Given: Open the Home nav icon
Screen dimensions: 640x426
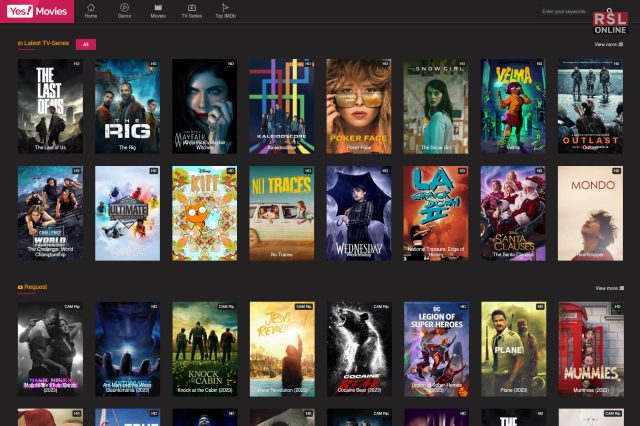Looking at the screenshot, I should pyautogui.click(x=91, y=11).
